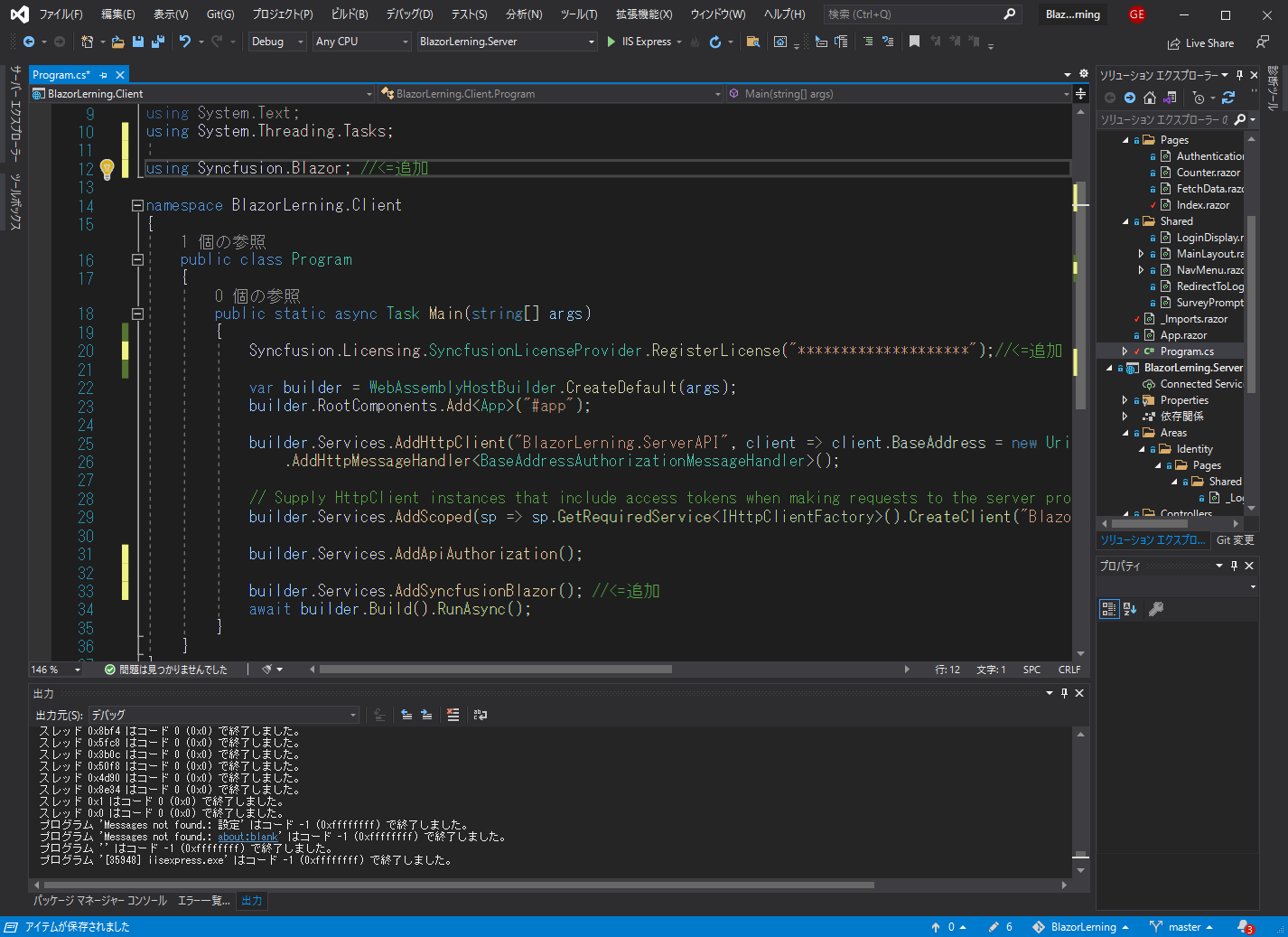Toggle word wrap icon in Output panel
1288x937 pixels.
(x=481, y=715)
